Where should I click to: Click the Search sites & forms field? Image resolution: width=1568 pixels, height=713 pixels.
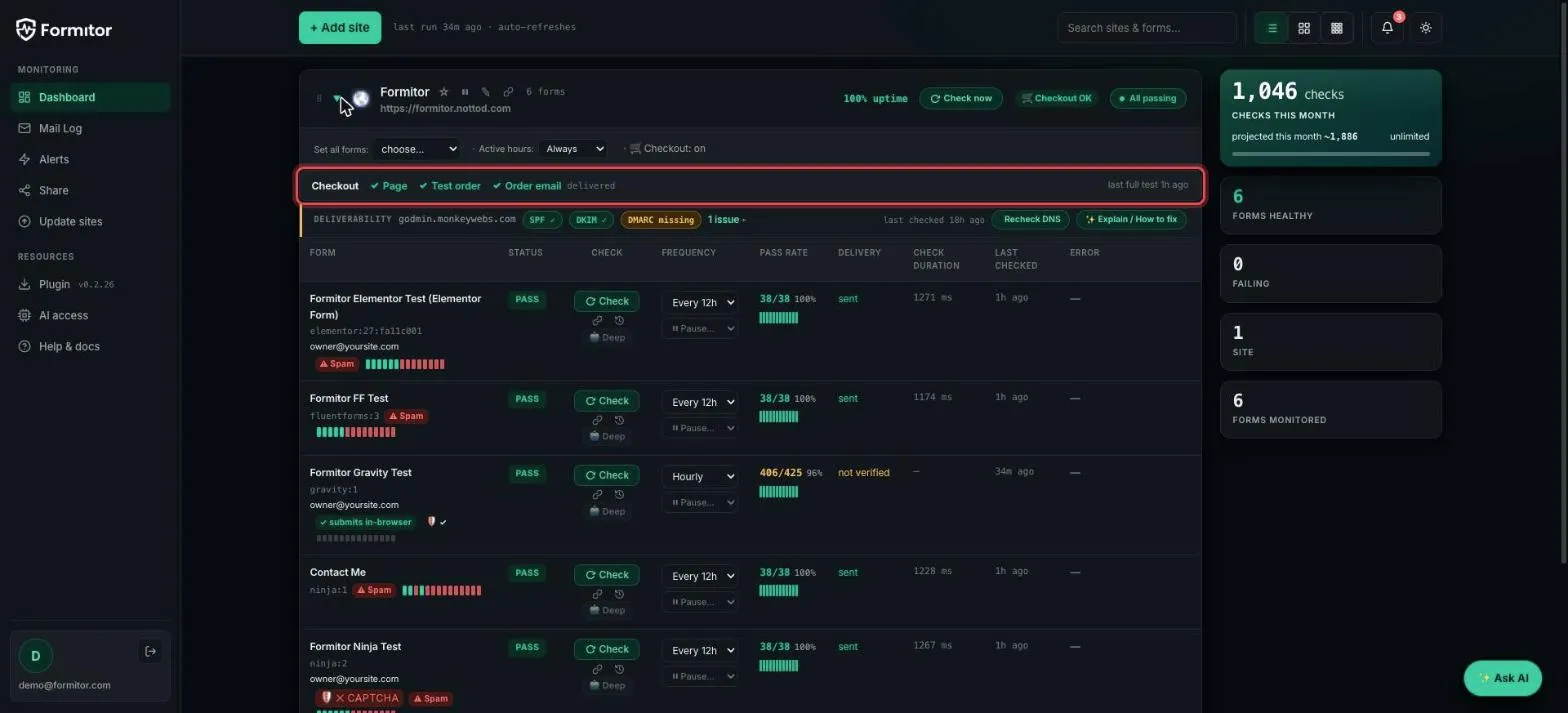pos(1147,28)
